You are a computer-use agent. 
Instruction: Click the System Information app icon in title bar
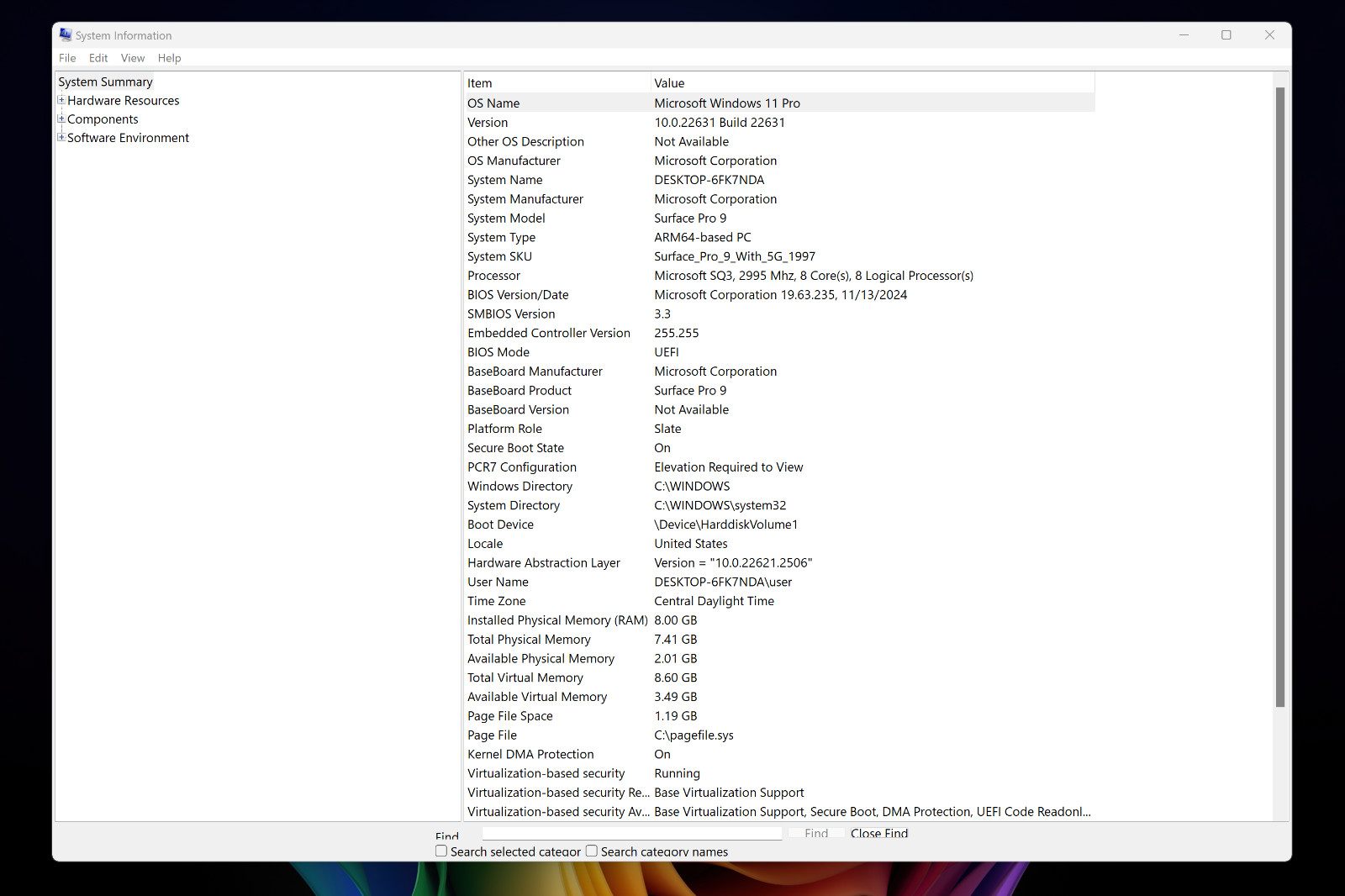click(66, 35)
